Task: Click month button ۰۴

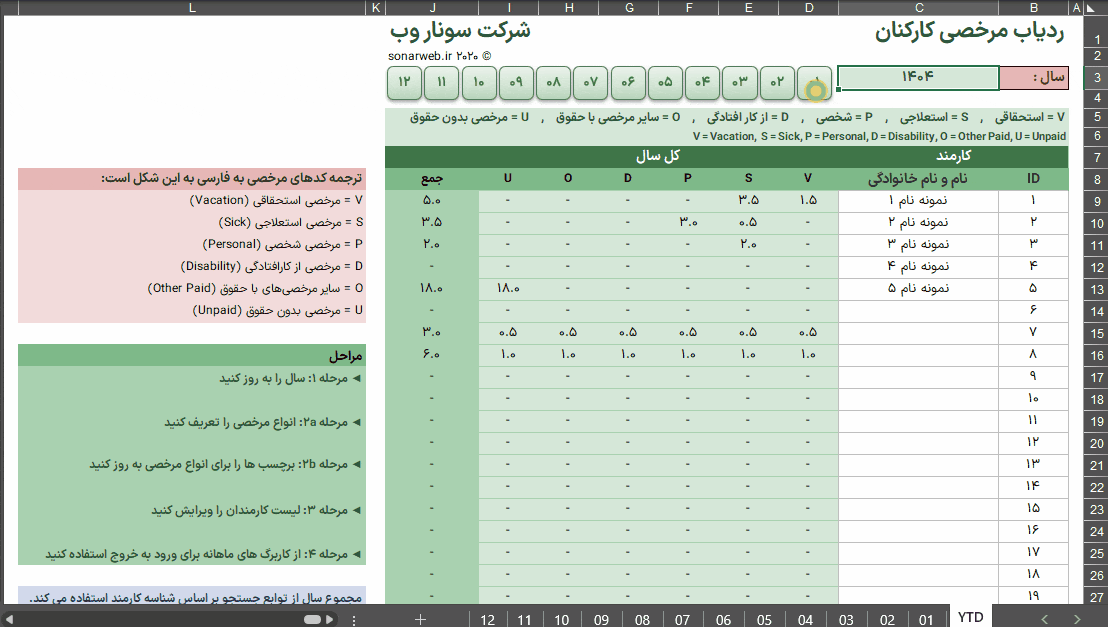Action: coord(702,82)
